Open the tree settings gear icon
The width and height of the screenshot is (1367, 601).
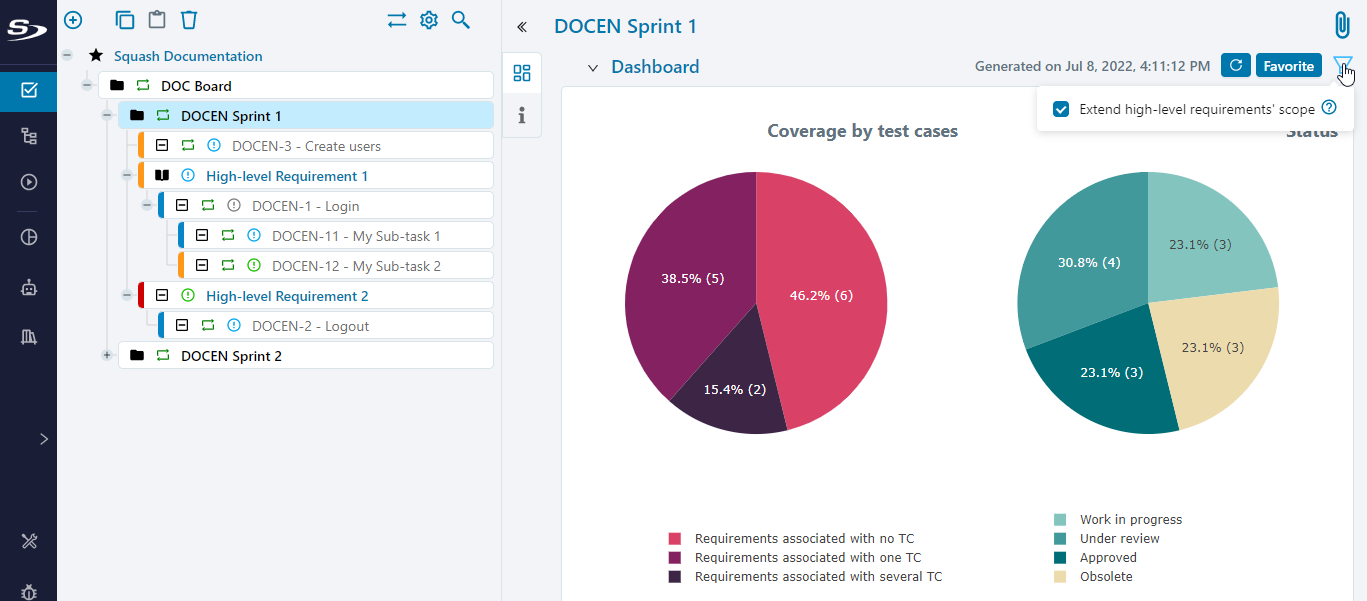tap(429, 20)
